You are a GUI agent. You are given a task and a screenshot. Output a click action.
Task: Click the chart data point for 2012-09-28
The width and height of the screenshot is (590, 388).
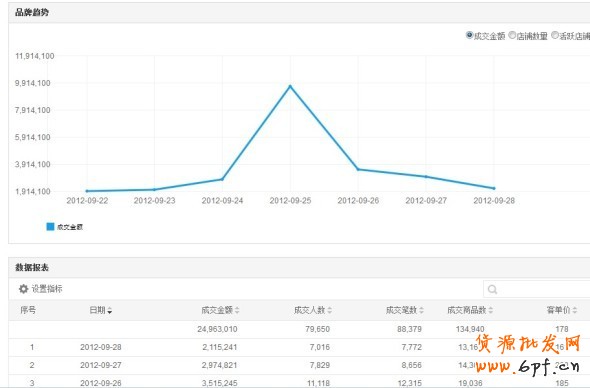494,188
